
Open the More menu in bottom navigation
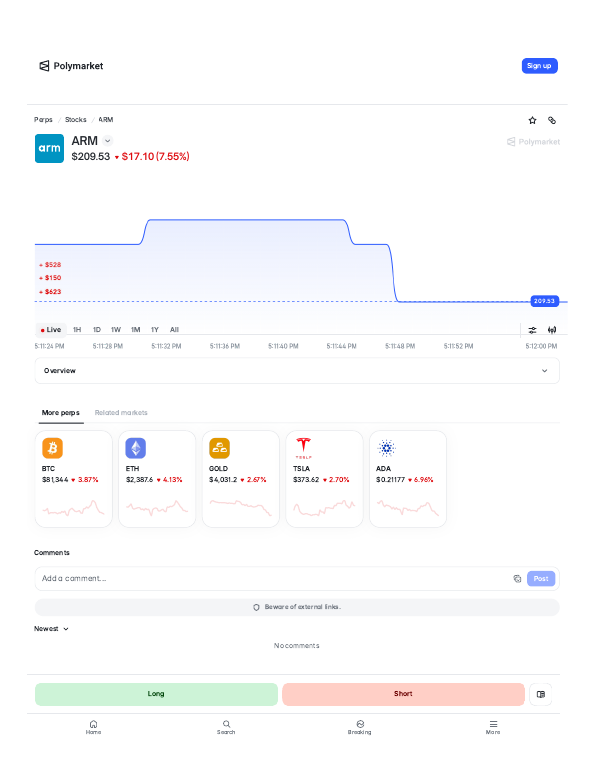[493, 727]
